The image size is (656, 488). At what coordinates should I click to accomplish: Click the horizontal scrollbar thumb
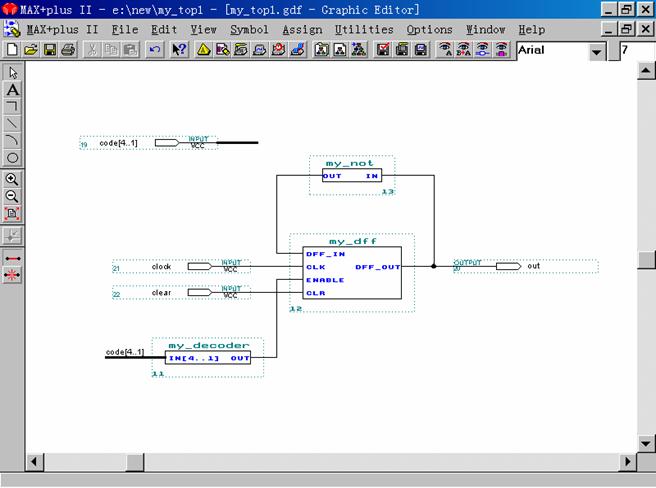point(135,462)
